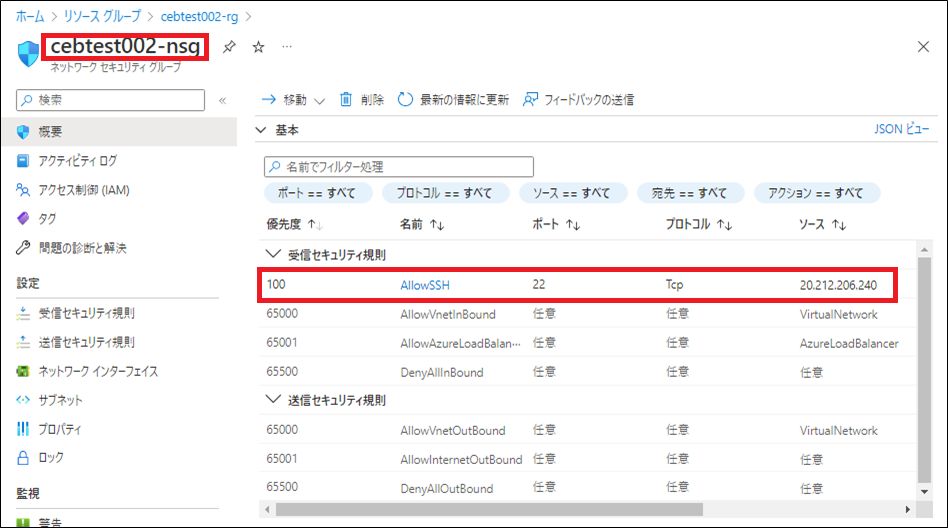Image resolution: width=948 pixels, height=528 pixels.
Task: Click the ロック padlock icon
Action: (x=23, y=458)
